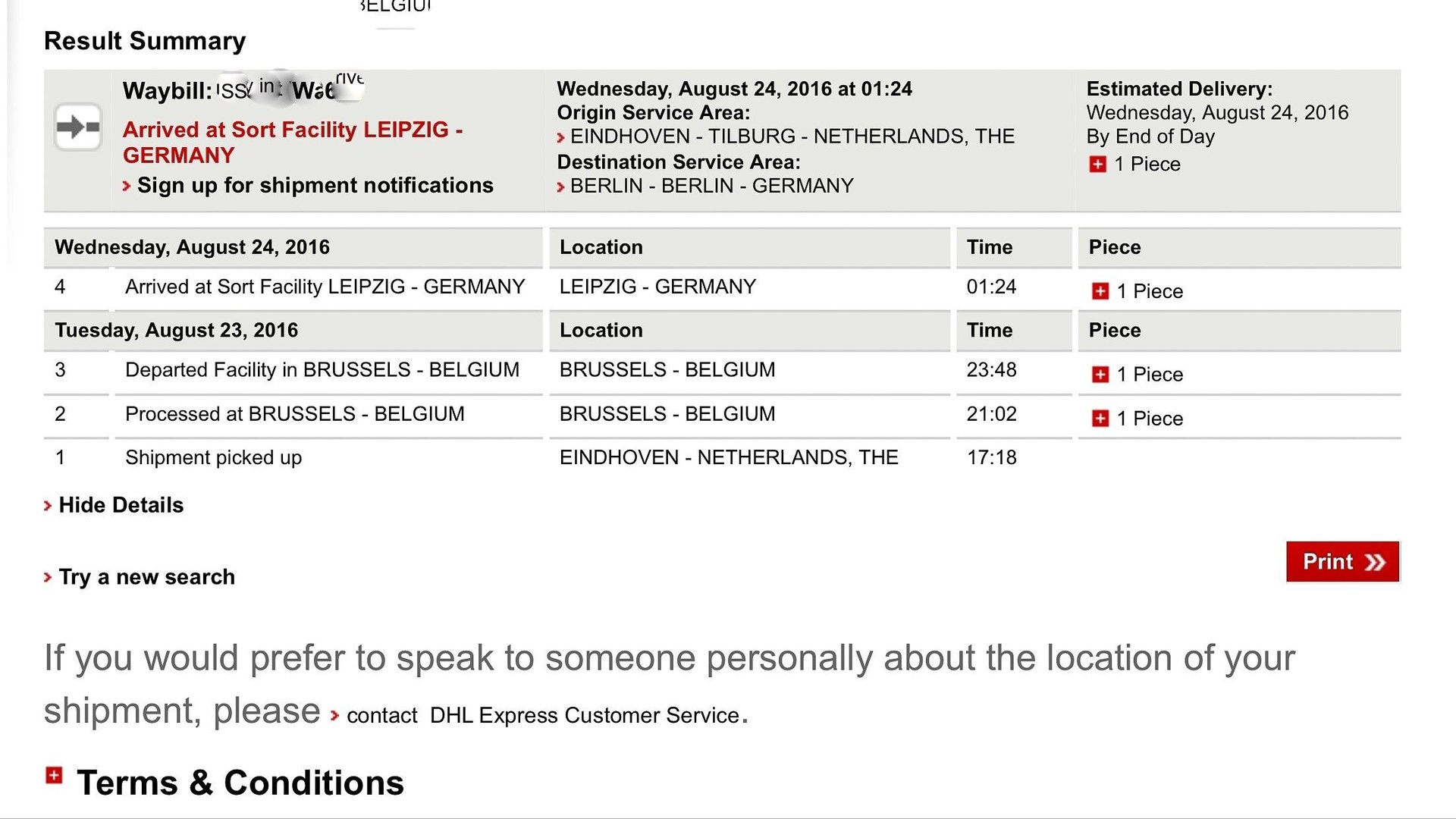Expand the plus icon beside Estimated Delivery 1 Piece
The width and height of the screenshot is (1456, 819).
point(1097,164)
